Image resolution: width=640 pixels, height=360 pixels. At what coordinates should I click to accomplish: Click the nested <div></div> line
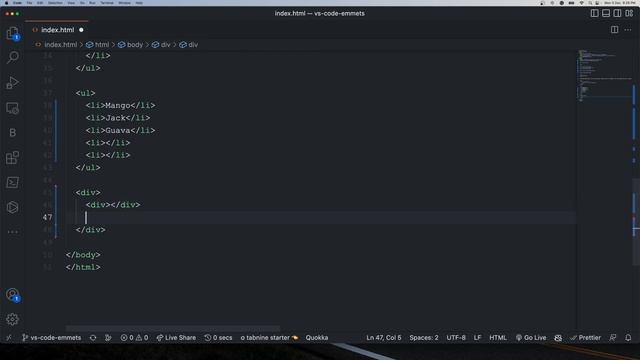tap(113, 205)
